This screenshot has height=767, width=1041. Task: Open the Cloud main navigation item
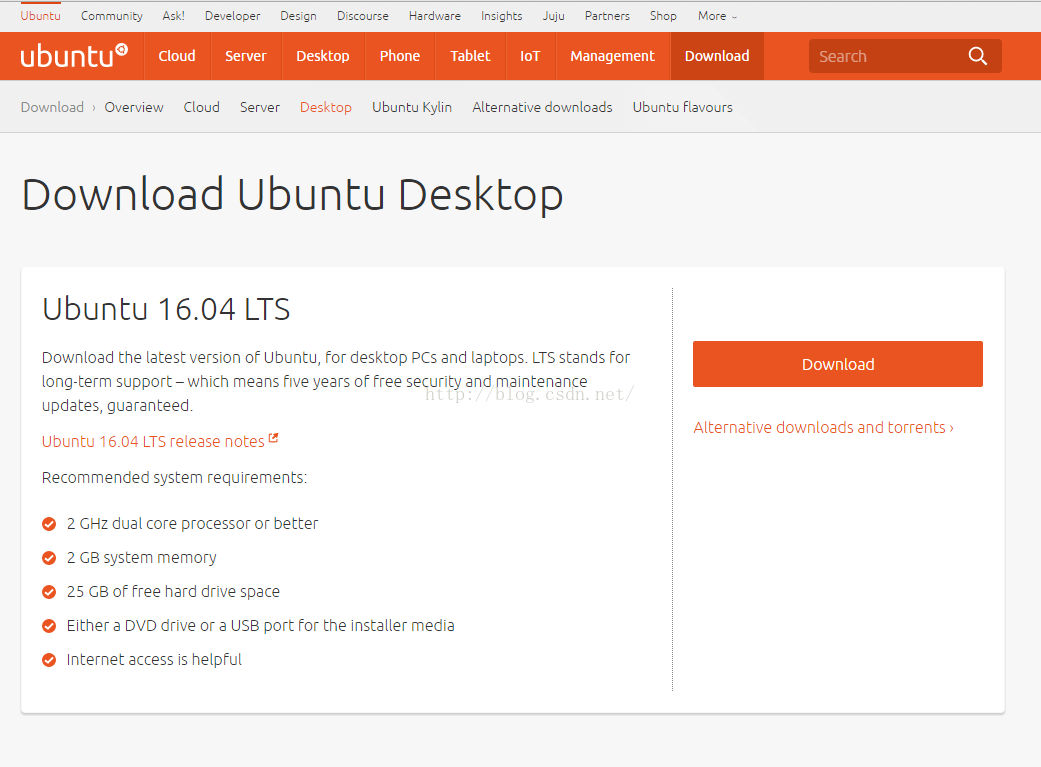click(x=177, y=56)
